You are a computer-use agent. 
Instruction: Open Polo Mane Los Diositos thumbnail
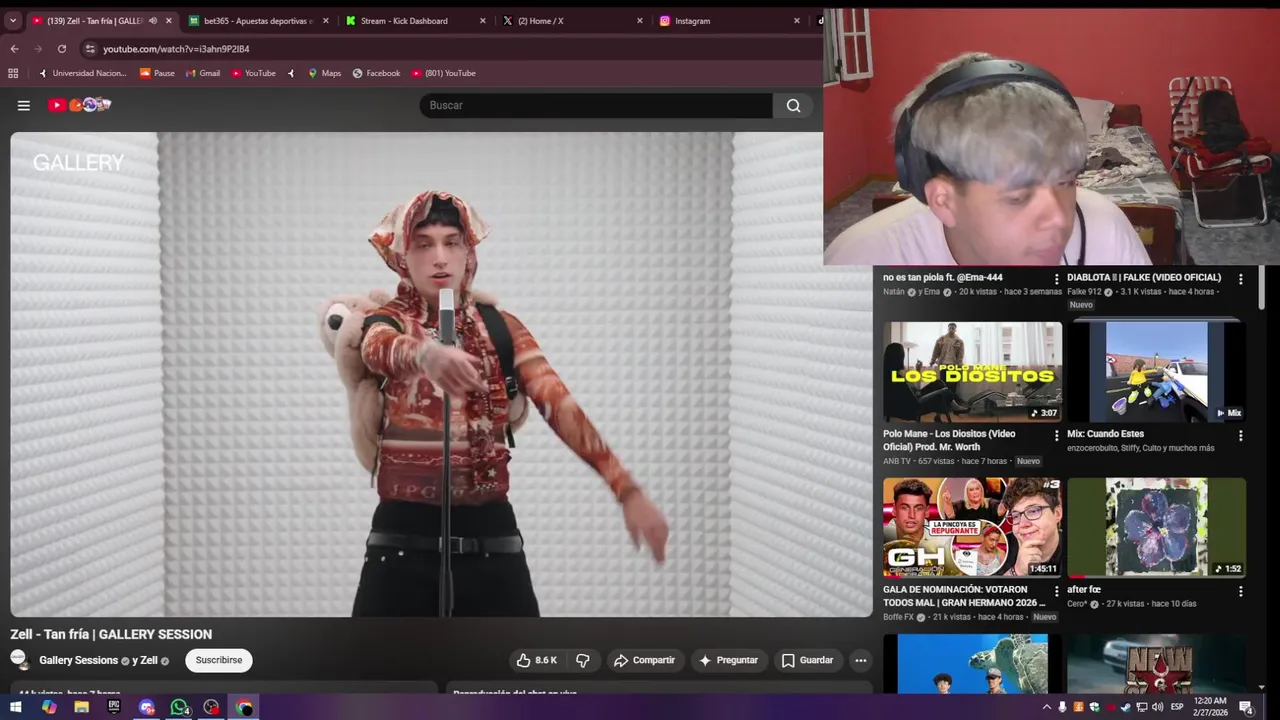click(x=972, y=371)
